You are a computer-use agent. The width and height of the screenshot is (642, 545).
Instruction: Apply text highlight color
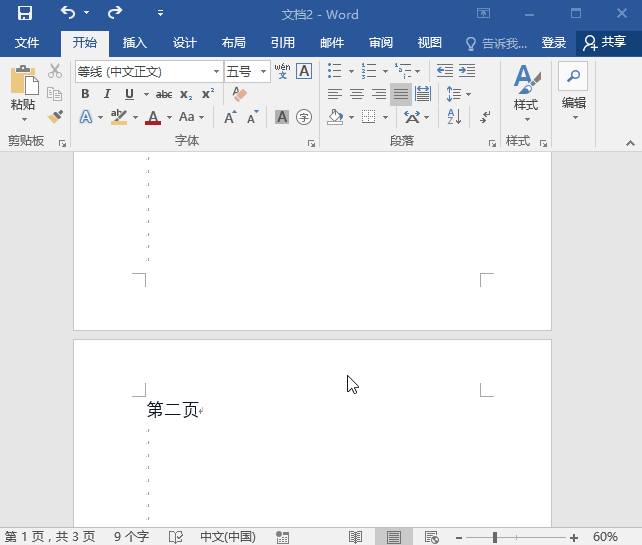(119, 118)
